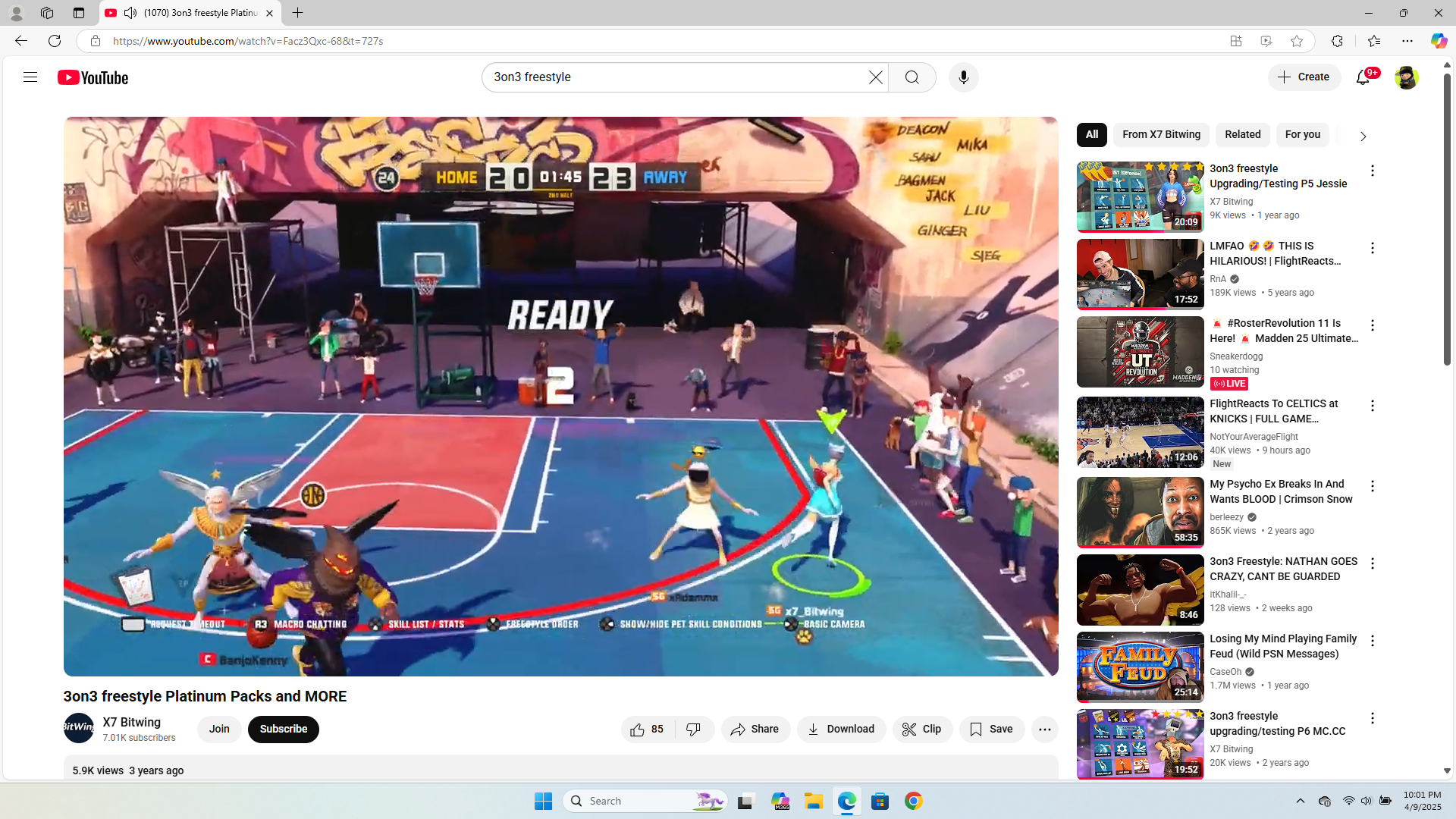Open a new browser tab
Image resolution: width=1456 pixels, height=819 pixels.
point(298,13)
